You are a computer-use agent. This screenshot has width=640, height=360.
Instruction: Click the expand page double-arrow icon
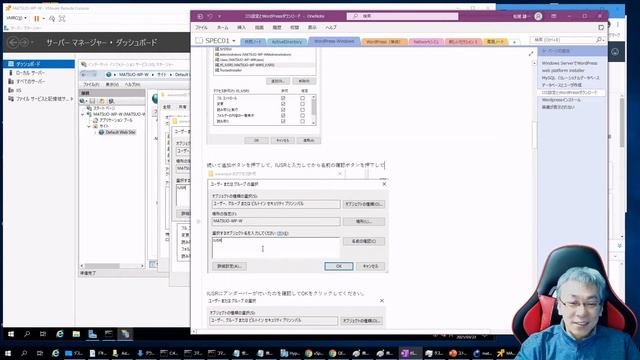tap(531, 53)
